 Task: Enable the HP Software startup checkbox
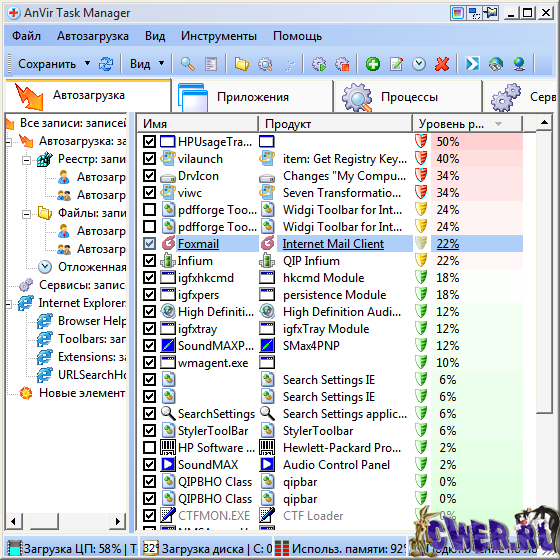[149, 448]
